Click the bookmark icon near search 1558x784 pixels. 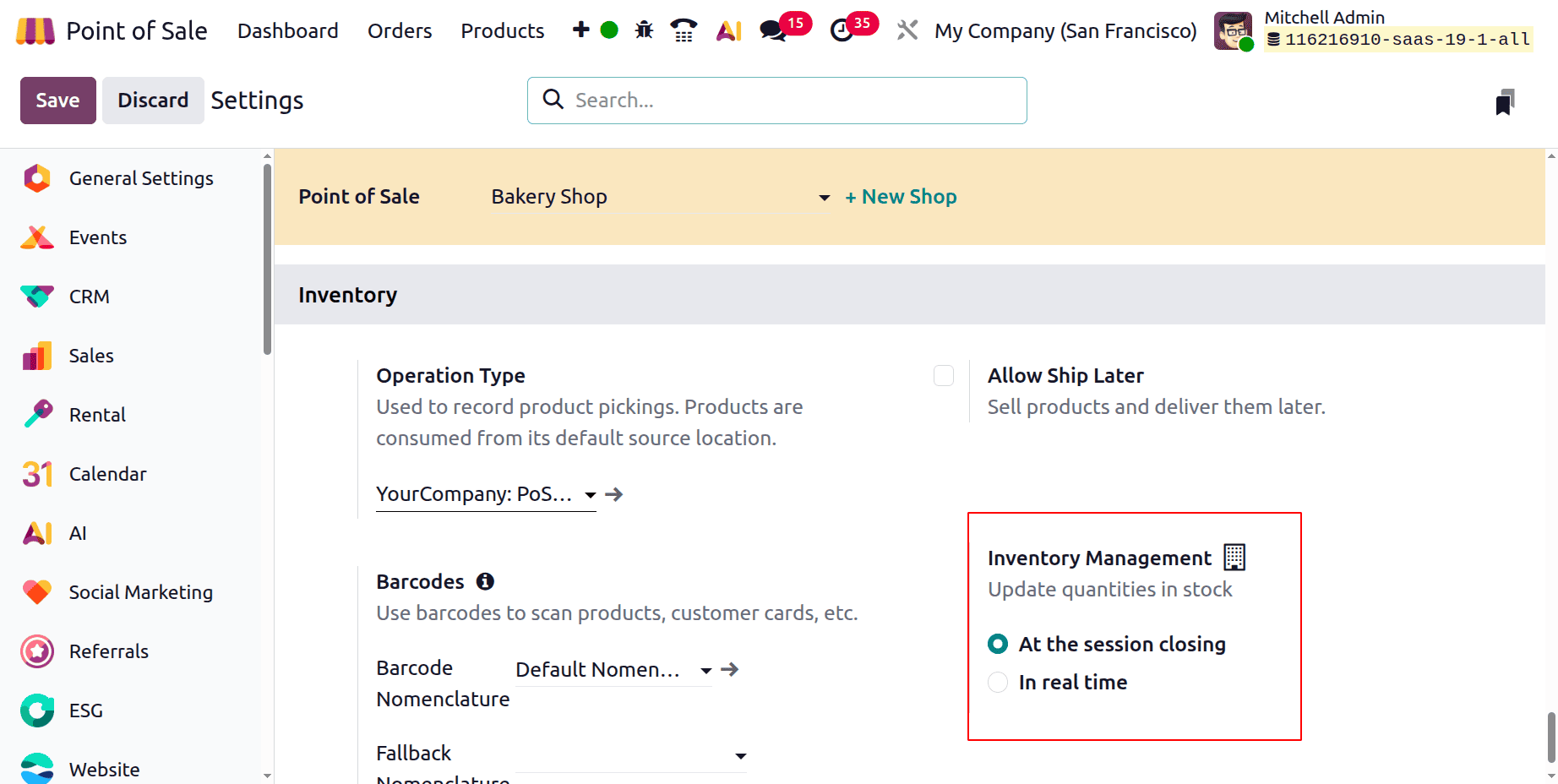click(x=1505, y=101)
